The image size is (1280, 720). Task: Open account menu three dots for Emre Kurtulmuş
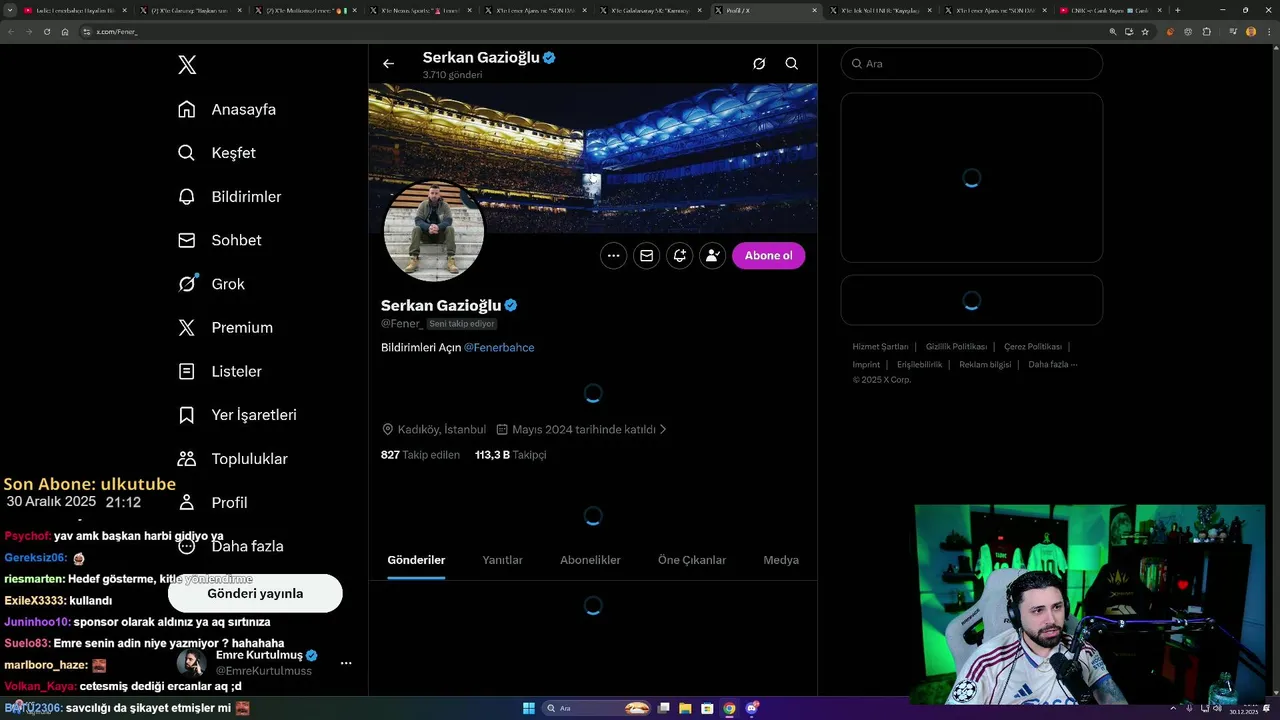pyautogui.click(x=346, y=663)
